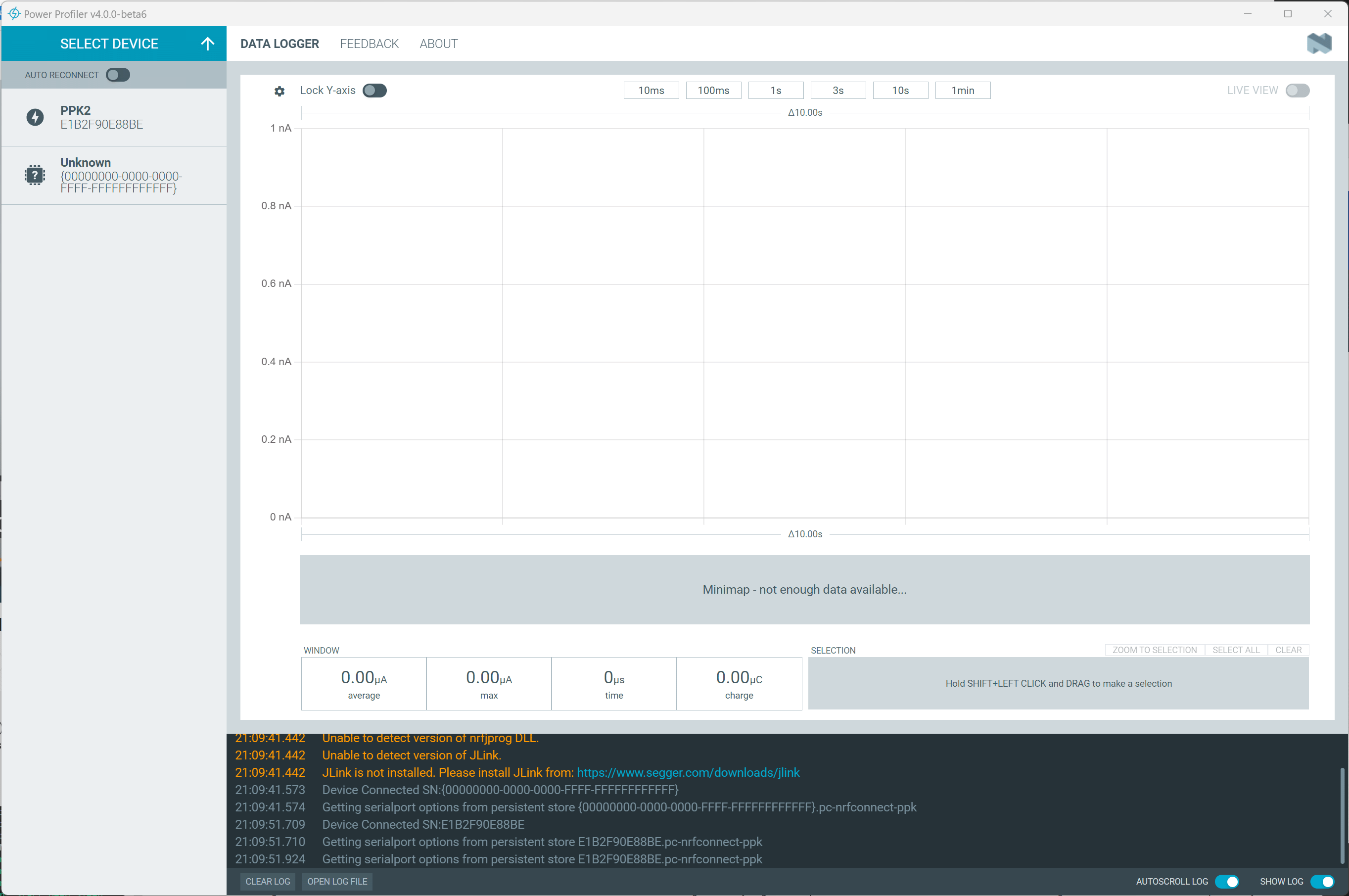Click the charge value box
1349x896 pixels.
[x=739, y=683]
